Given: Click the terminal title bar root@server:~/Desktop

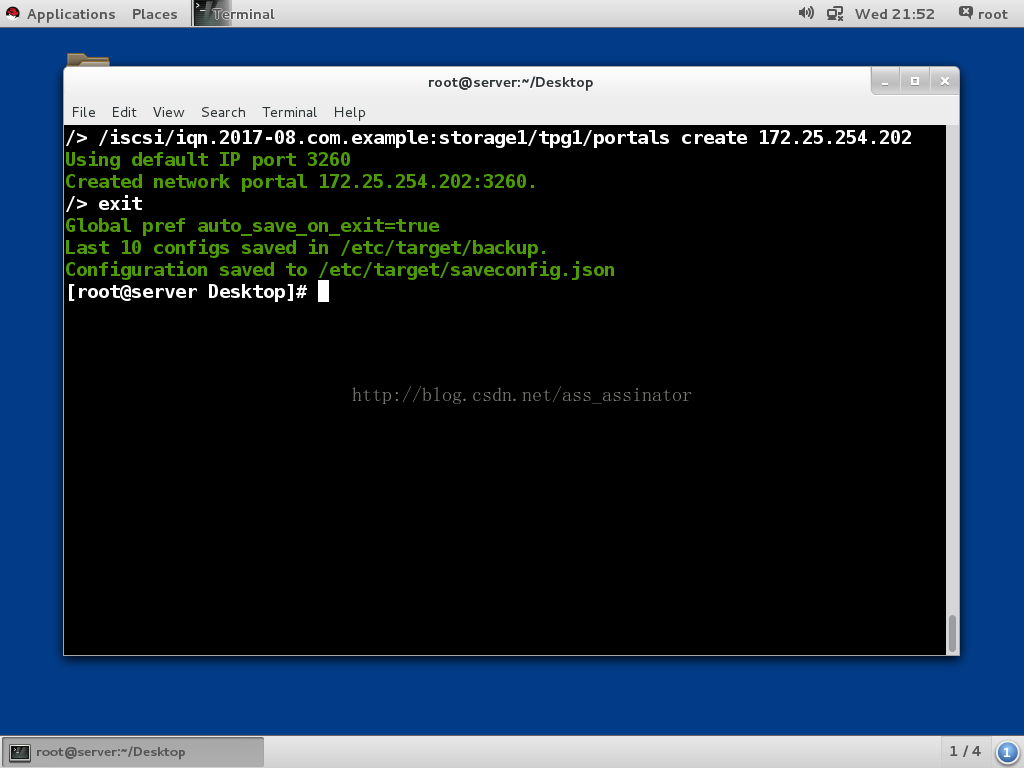Looking at the screenshot, I should click(511, 82).
